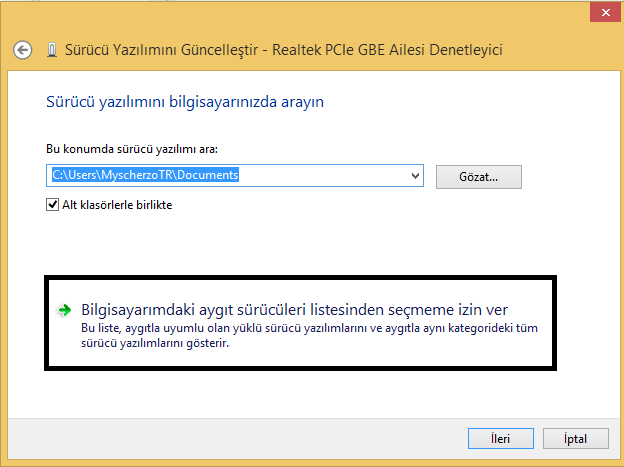Uncheck the Alt klasörlerle birlikte checkbox

53,205
